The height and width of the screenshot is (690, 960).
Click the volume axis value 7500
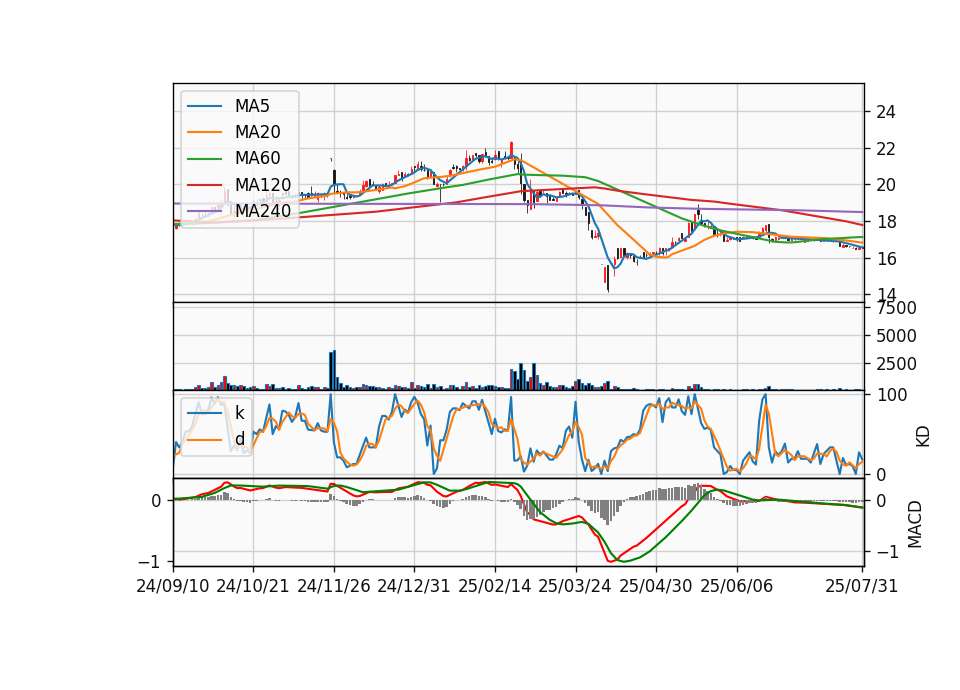[x=896, y=309]
